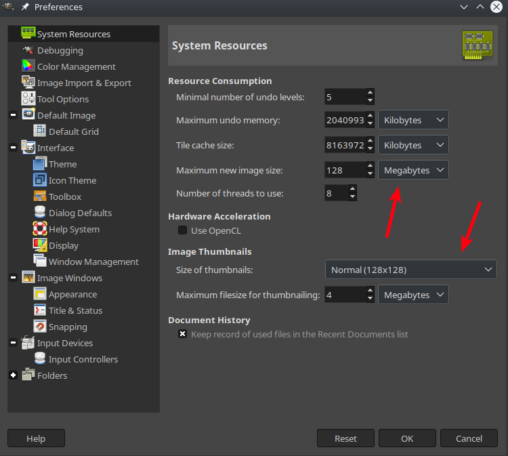Select the Icon Theme icon
508x456 pixels.
[x=40, y=180]
